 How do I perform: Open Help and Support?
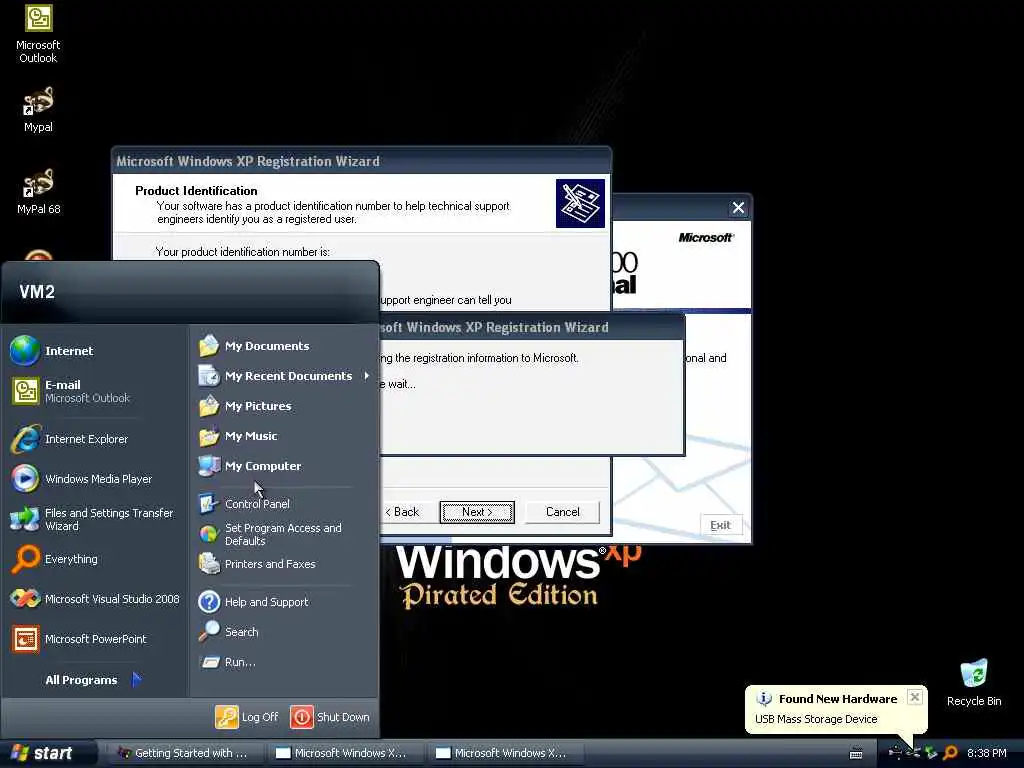253,601
